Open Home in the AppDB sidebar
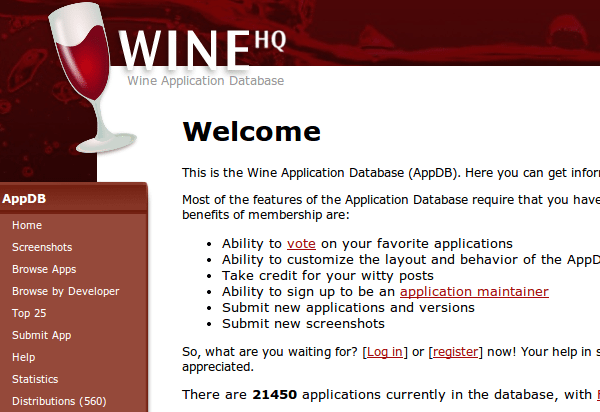The image size is (600, 412). coord(27,225)
